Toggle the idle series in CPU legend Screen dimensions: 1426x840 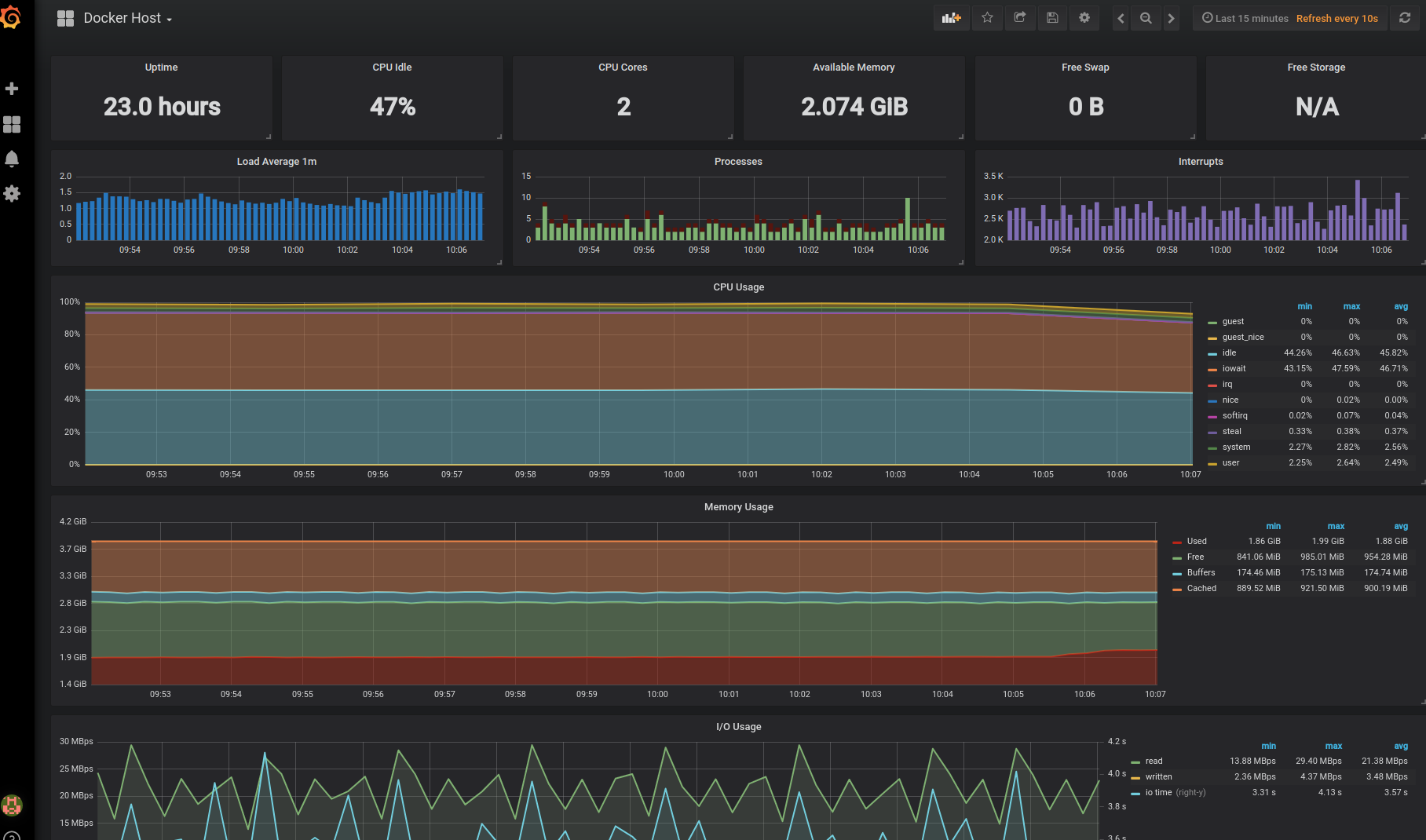coord(1229,353)
